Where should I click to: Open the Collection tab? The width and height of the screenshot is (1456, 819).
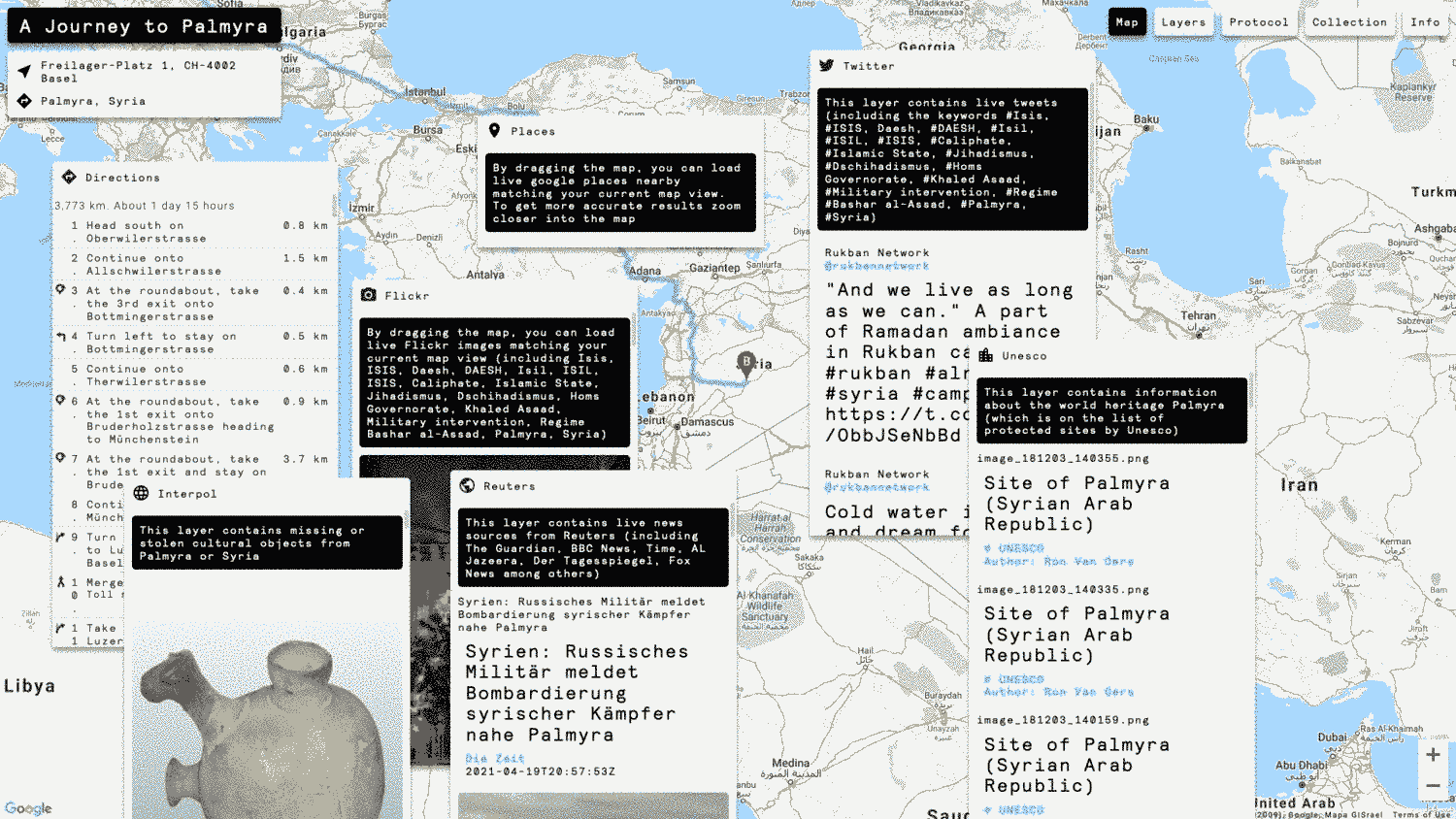(1349, 22)
